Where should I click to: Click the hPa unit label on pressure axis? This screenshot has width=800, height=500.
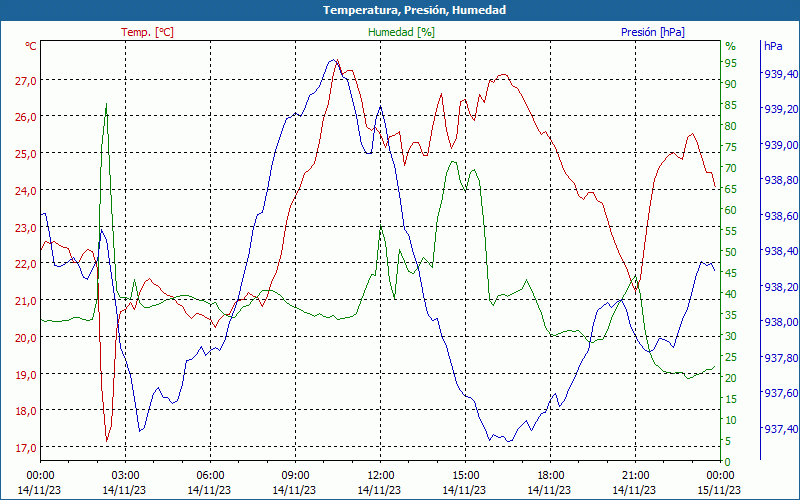pos(773,46)
